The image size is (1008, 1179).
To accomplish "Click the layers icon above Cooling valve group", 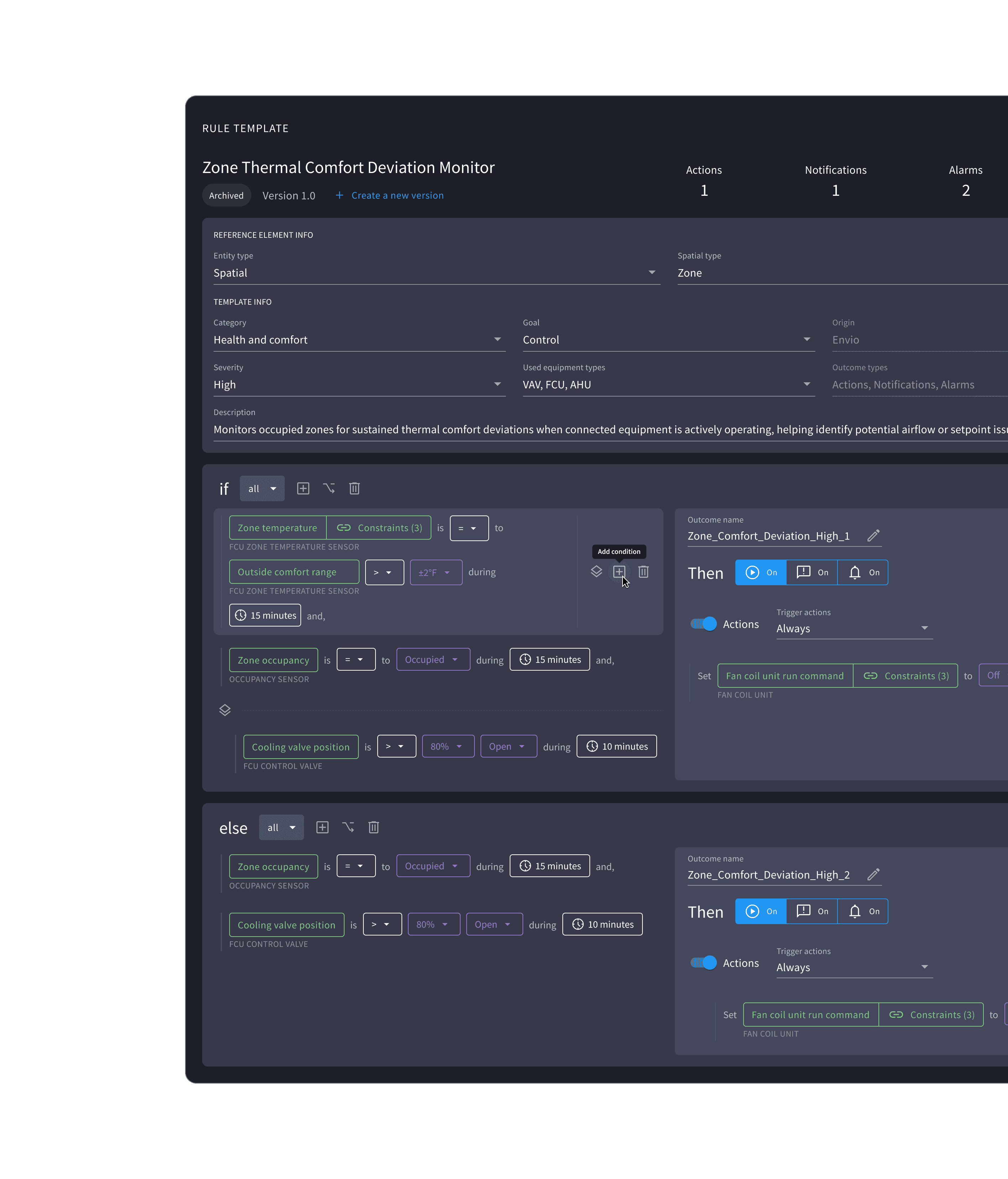I will (225, 710).
